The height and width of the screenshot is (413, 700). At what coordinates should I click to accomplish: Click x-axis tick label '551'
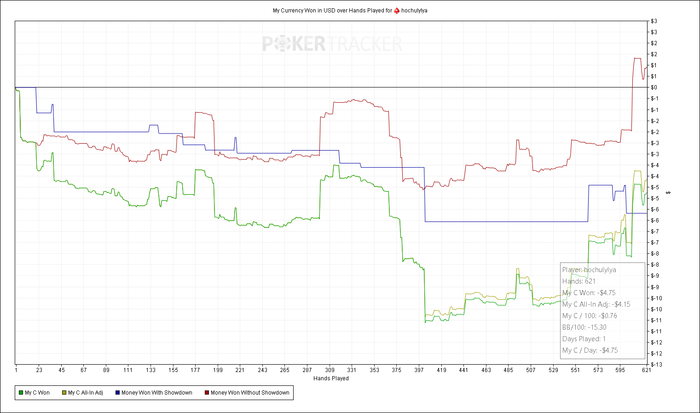point(575,370)
